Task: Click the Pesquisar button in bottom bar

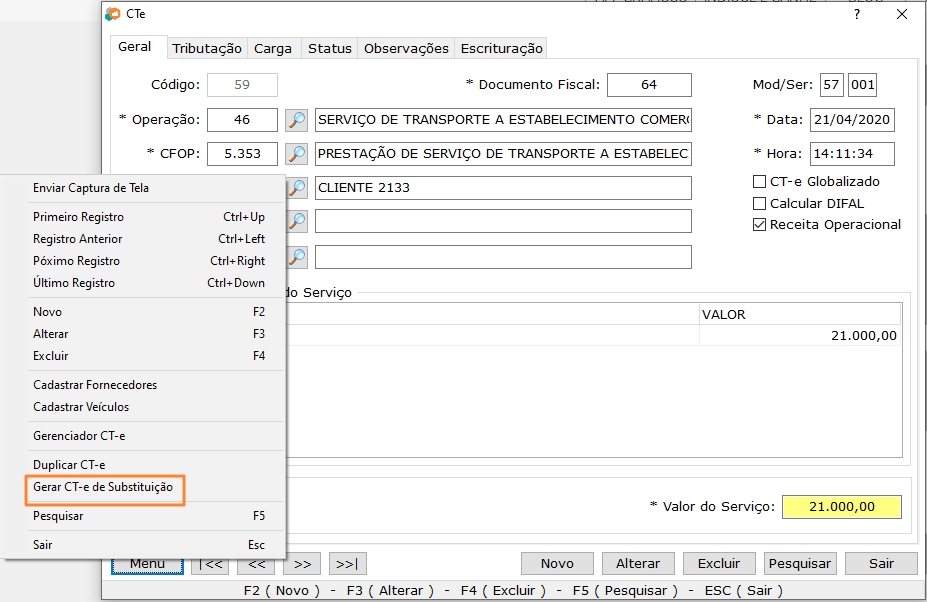Action: pyautogui.click(x=800, y=563)
